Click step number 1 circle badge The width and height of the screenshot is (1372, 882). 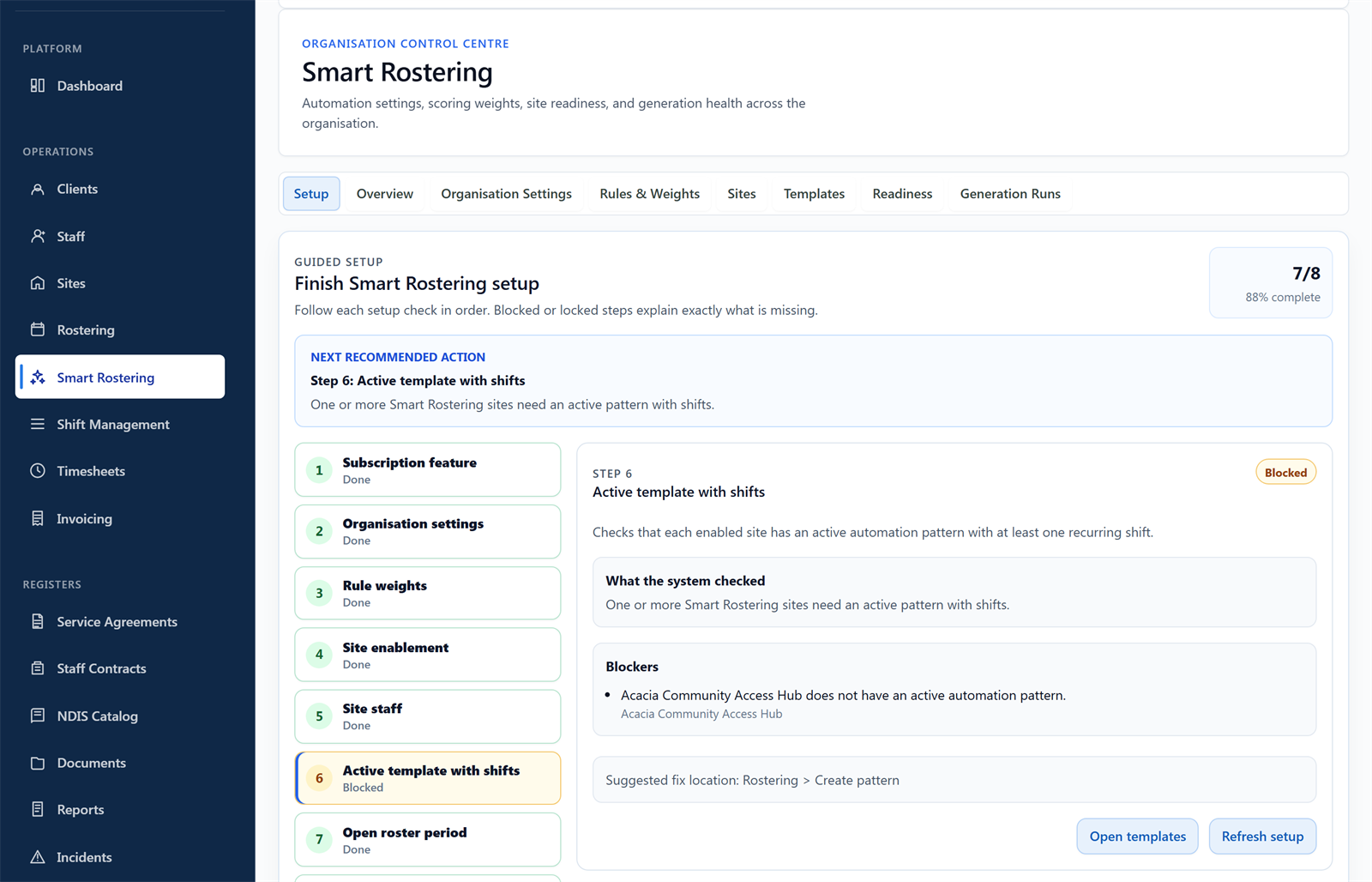(x=319, y=470)
